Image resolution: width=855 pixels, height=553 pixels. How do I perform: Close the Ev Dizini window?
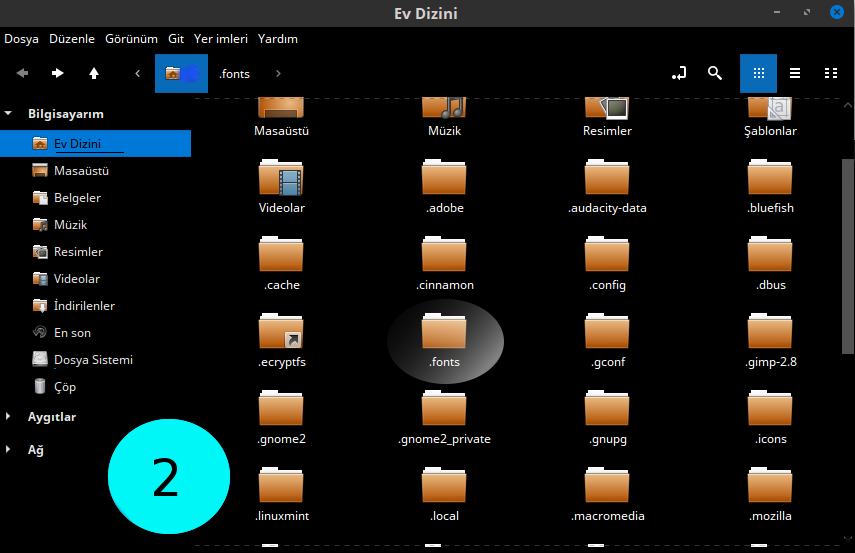click(837, 12)
